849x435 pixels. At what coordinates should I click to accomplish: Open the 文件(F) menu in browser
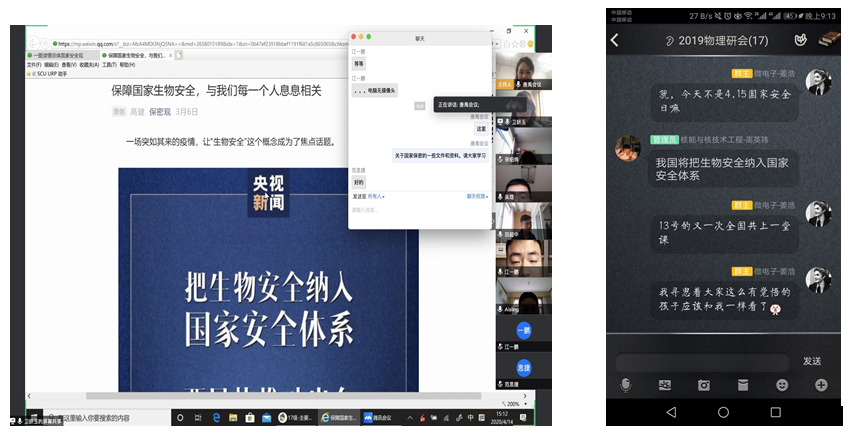click(34, 64)
